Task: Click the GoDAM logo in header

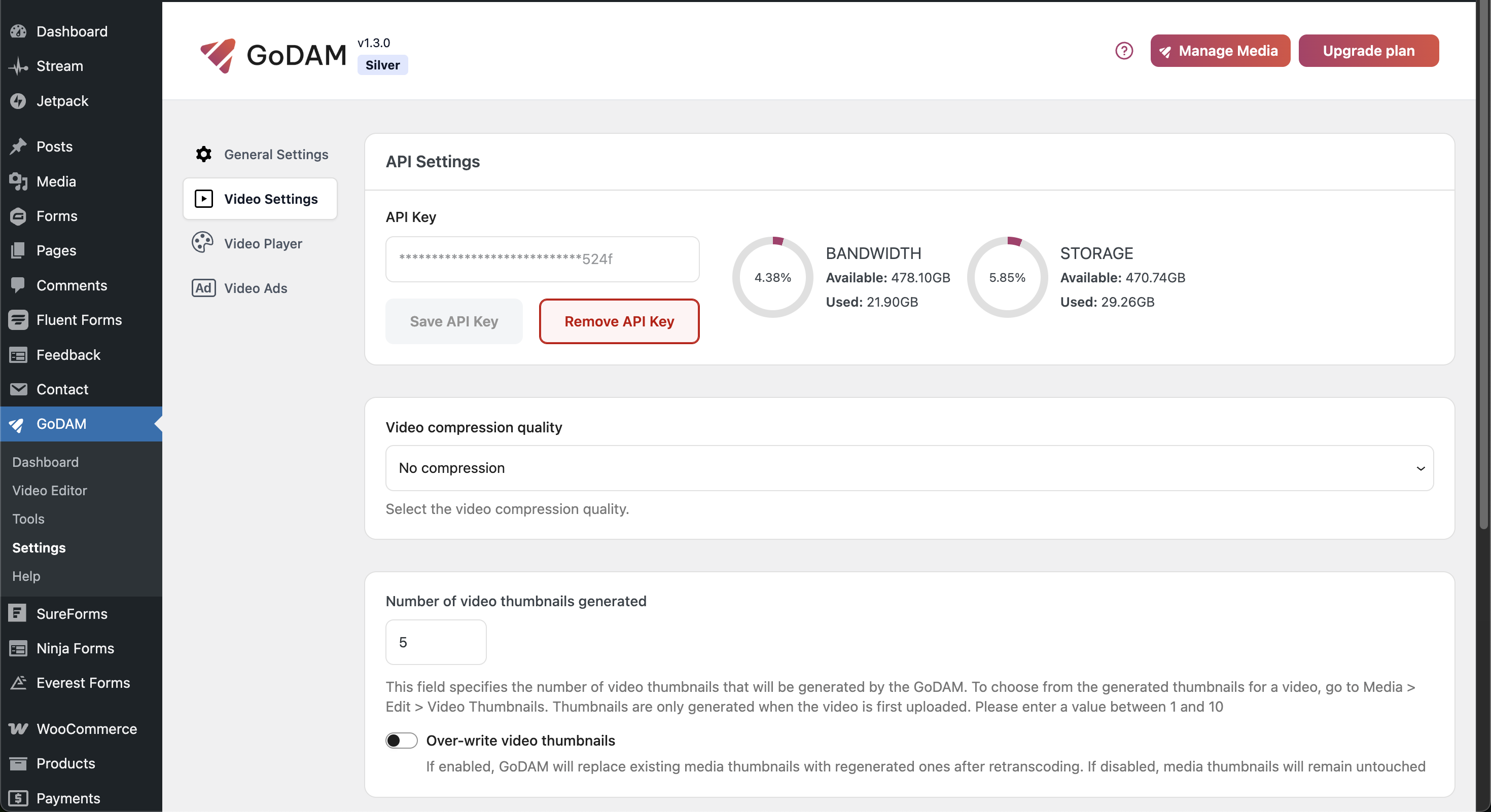Action: (x=273, y=56)
